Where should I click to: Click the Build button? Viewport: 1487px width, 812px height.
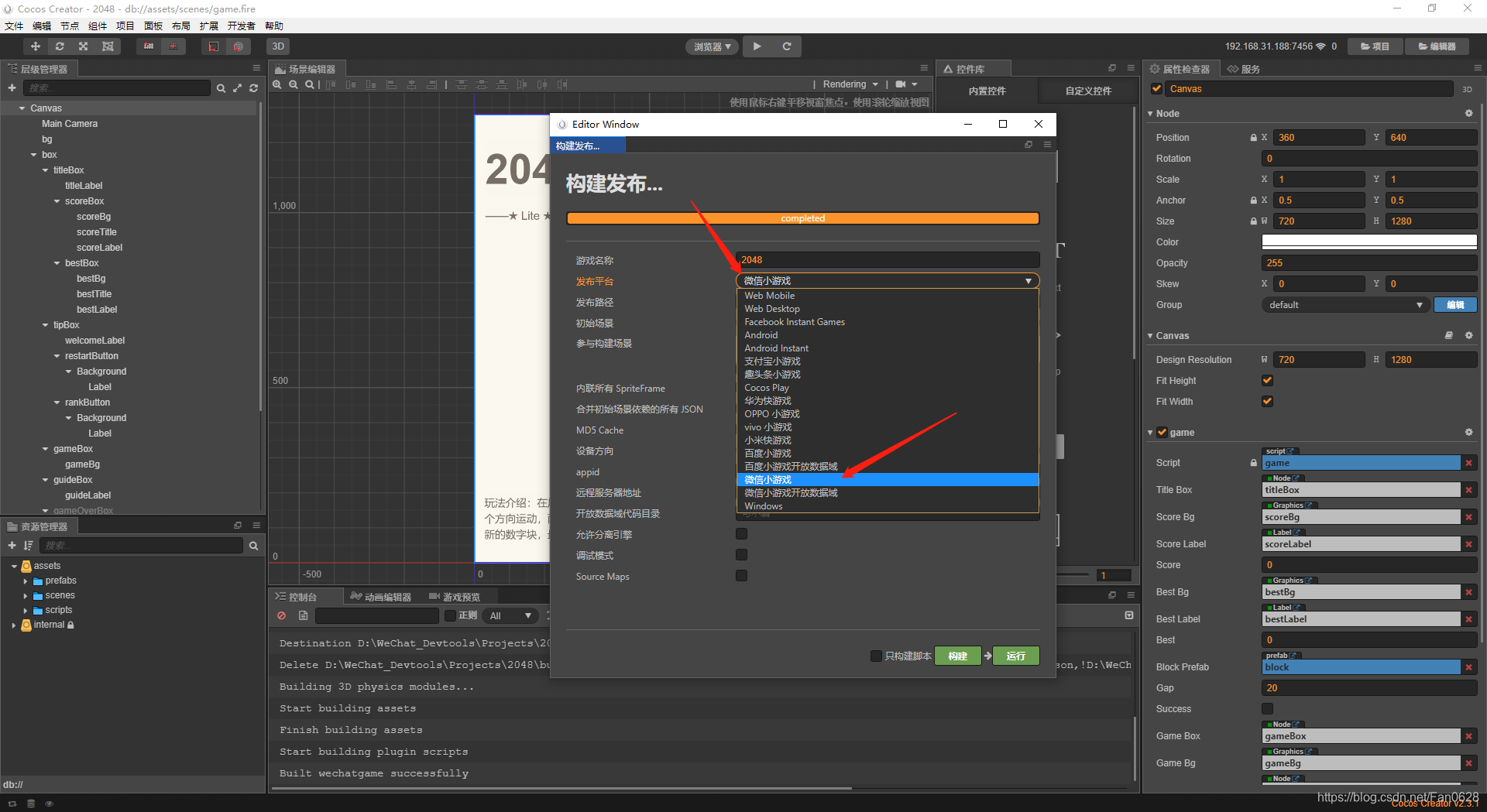(958, 656)
